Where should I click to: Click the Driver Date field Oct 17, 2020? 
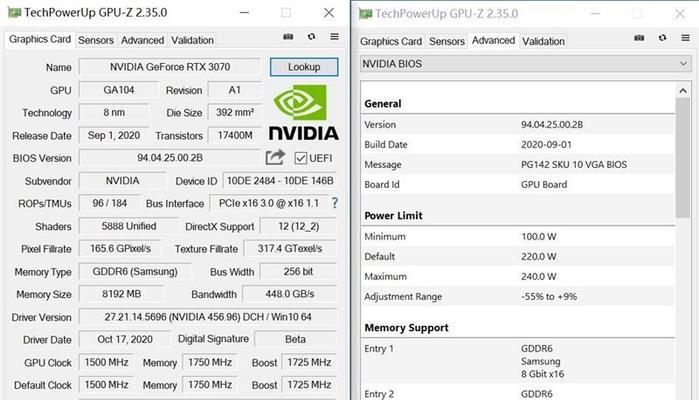(125, 339)
